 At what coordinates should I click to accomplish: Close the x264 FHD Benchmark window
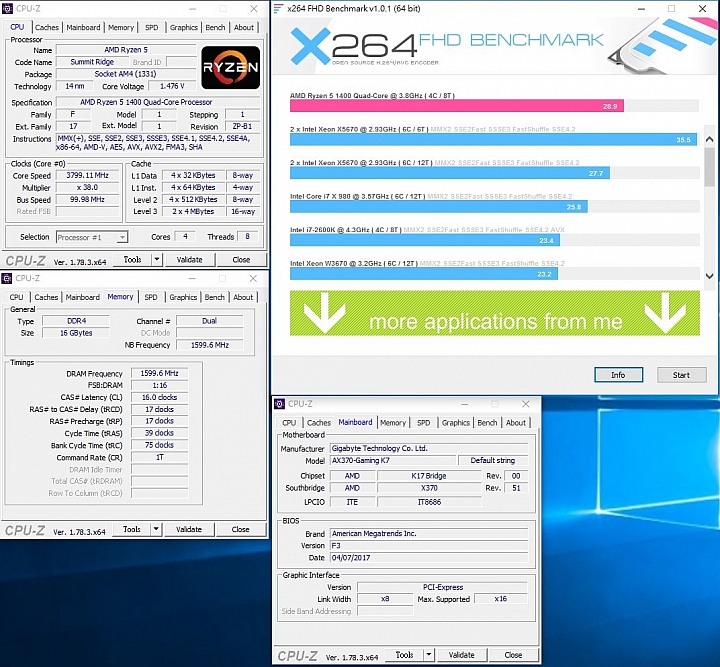(x=703, y=9)
